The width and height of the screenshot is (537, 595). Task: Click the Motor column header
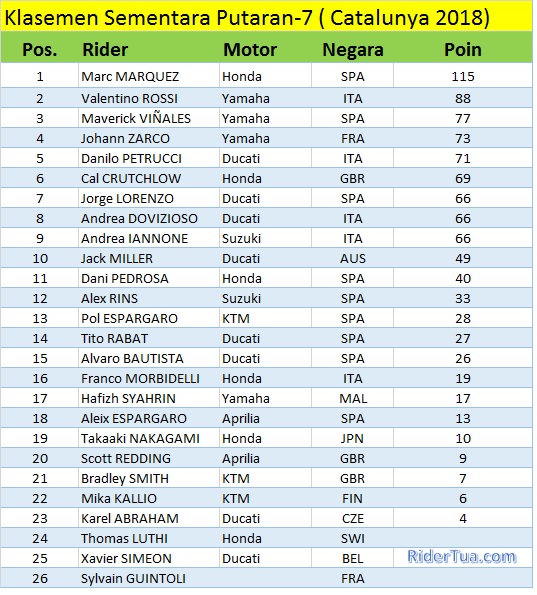tap(250, 50)
